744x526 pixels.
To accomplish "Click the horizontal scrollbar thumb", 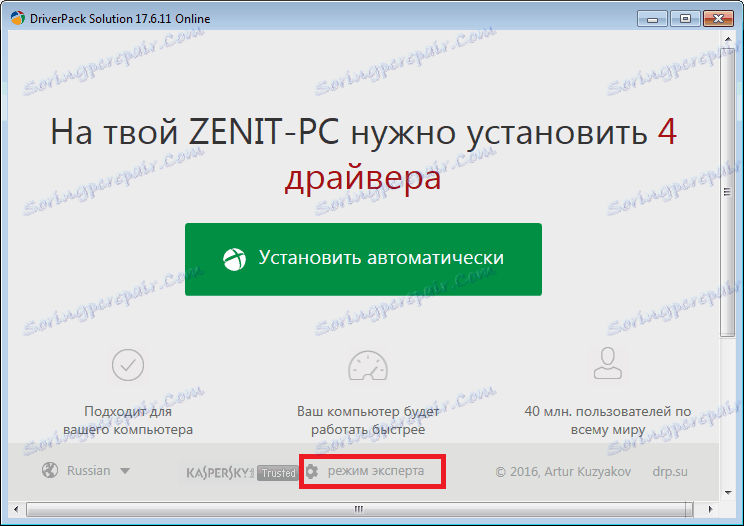I will [x=359, y=509].
